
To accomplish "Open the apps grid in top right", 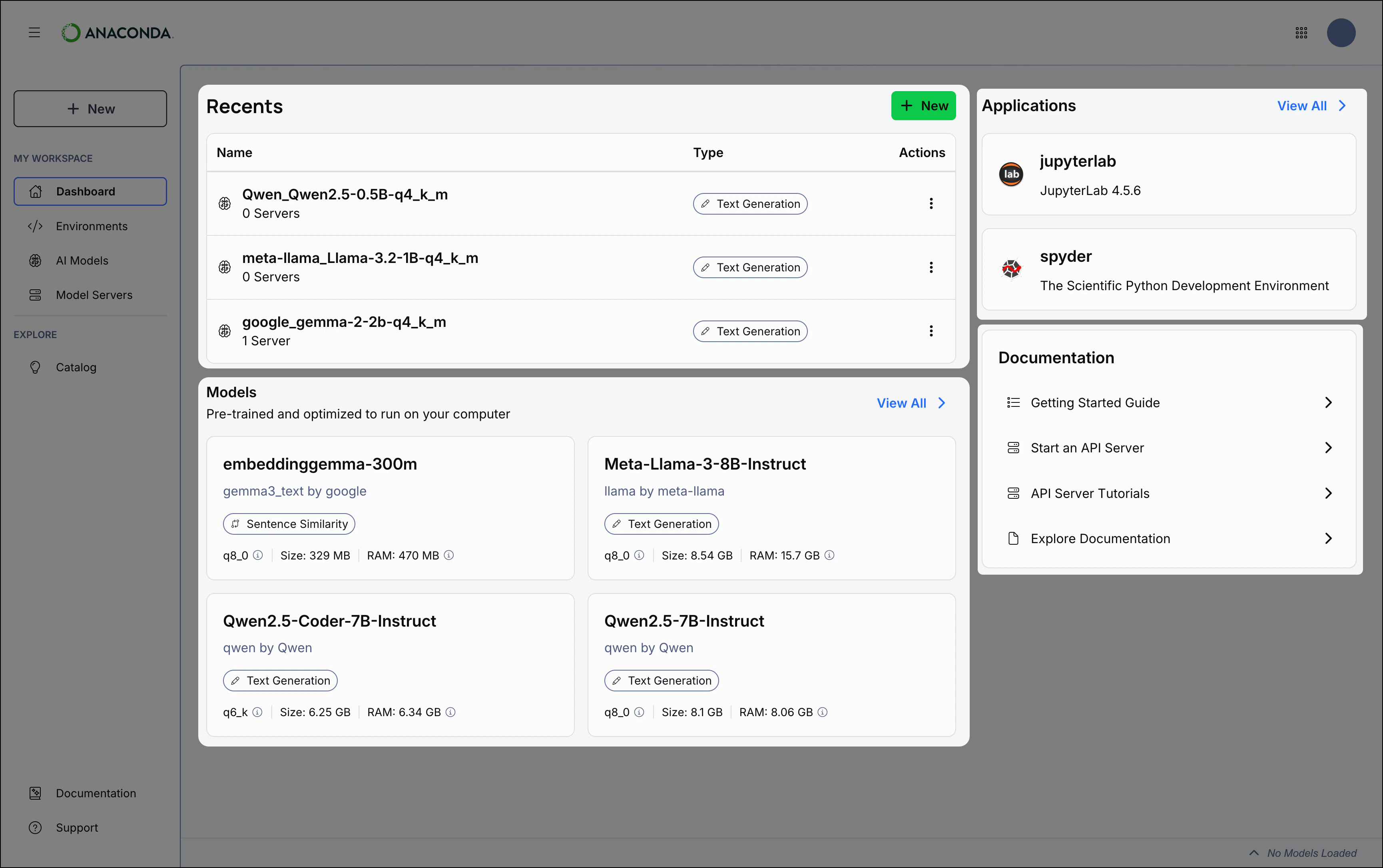I will click(1301, 33).
